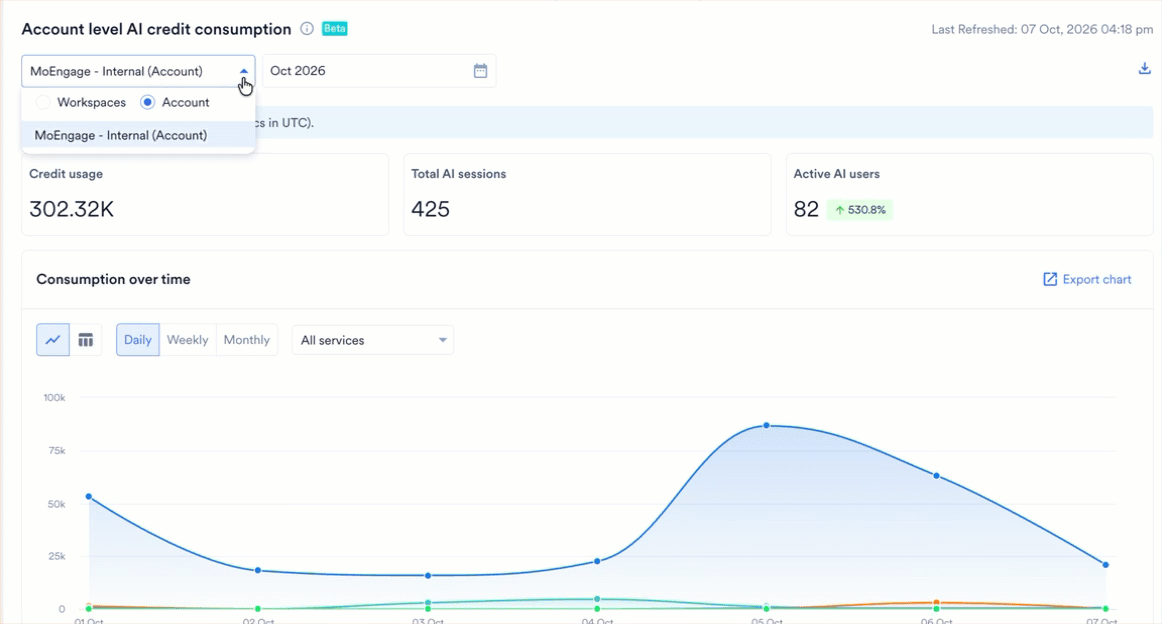
Task: Click the 06 Oct orange data point
Action: (x=937, y=603)
